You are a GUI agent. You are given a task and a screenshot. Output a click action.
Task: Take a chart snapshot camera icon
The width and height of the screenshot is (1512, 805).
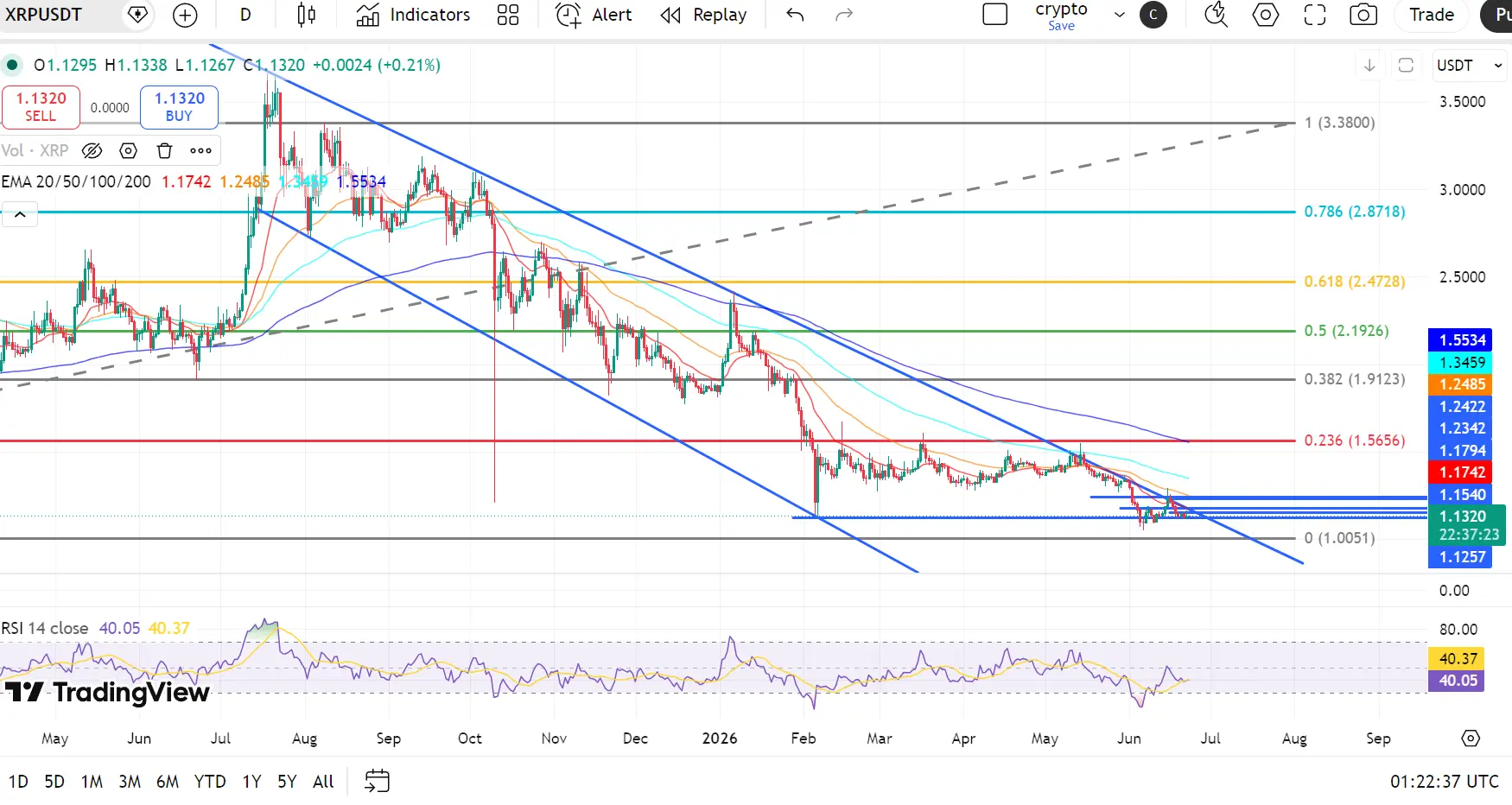click(1363, 15)
